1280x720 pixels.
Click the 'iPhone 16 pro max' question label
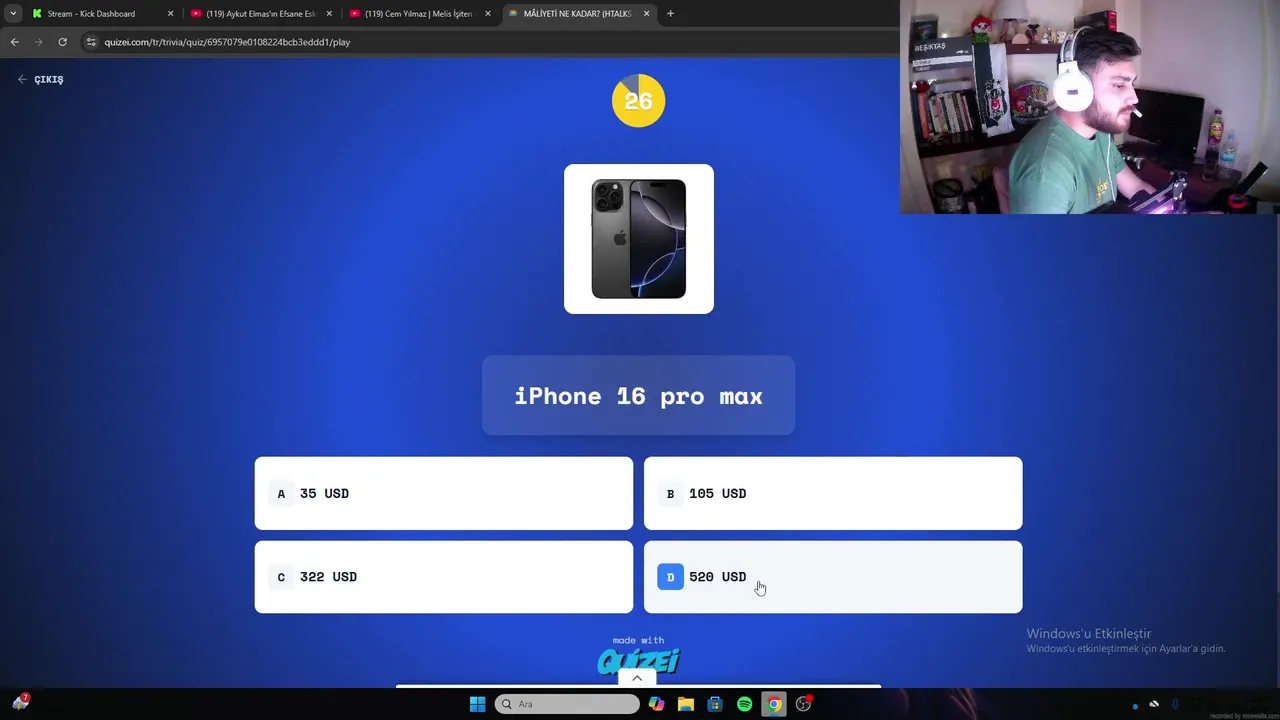638,396
